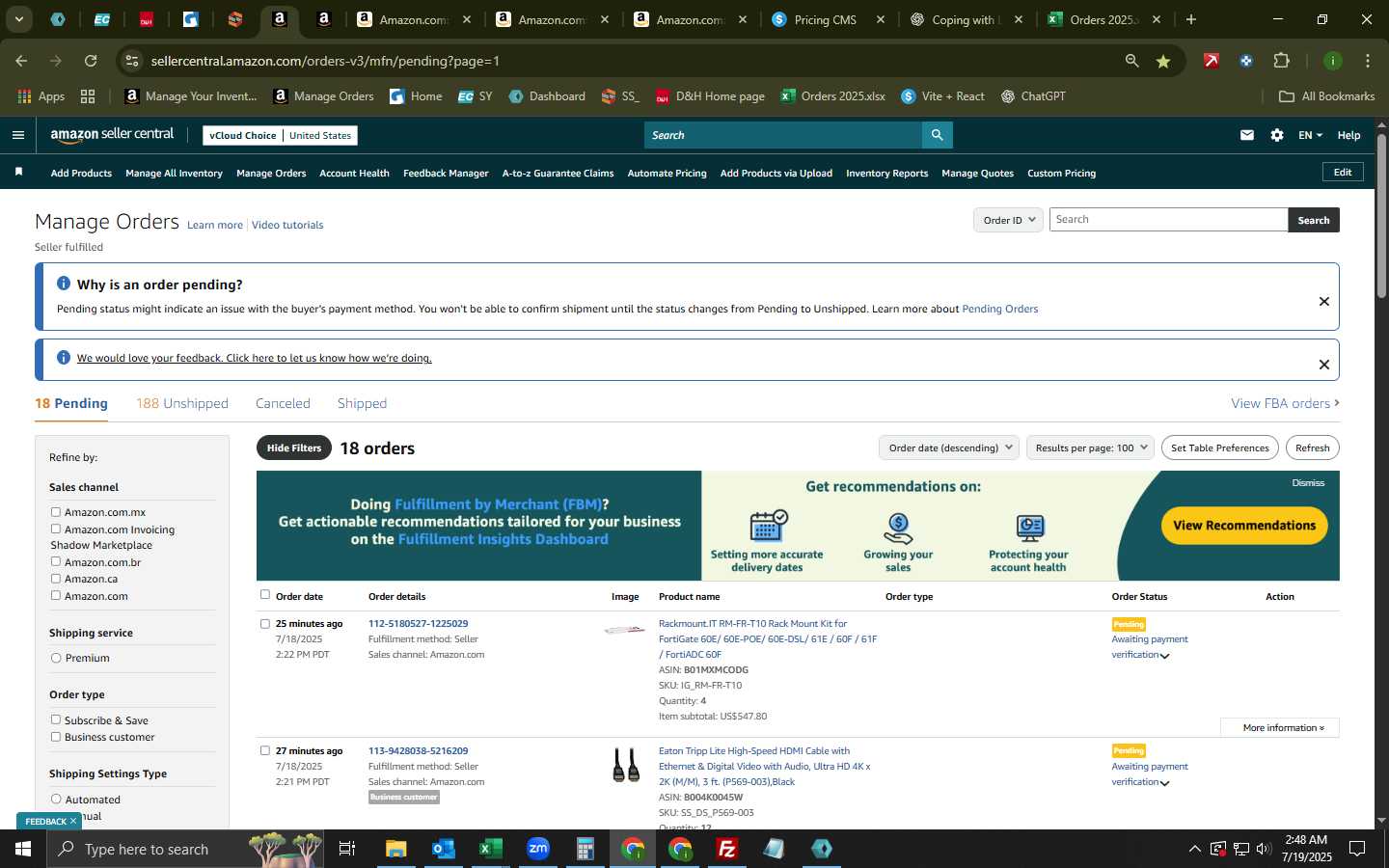1389x868 pixels.
Task: Open the Chrome zoom magnifier icon
Action: click(1131, 61)
